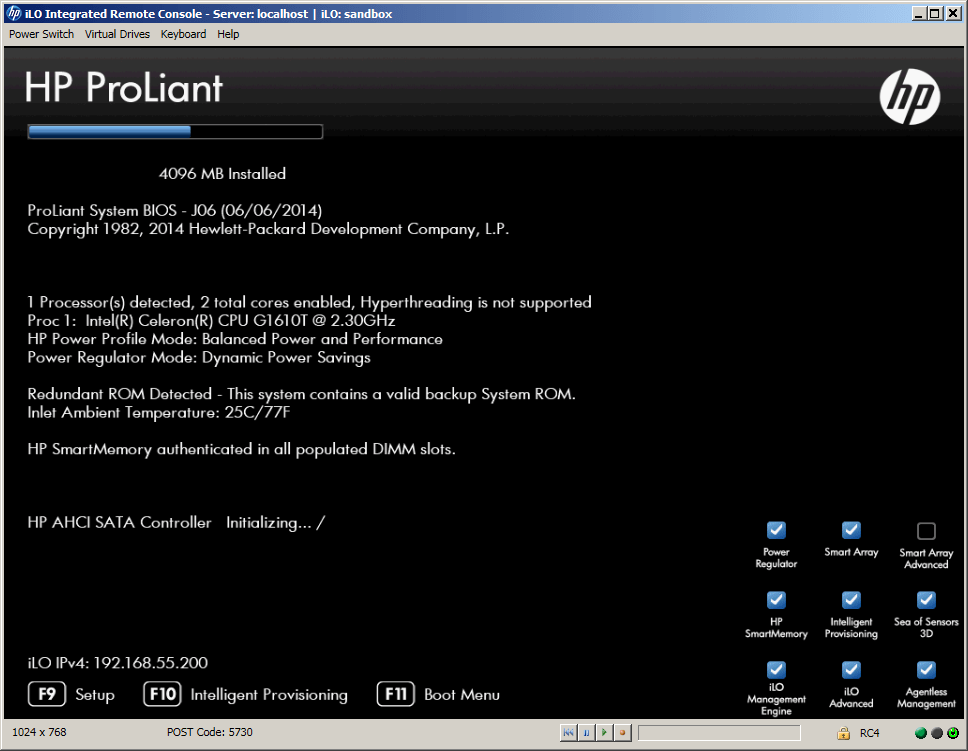The image size is (968, 751).
Task: Click the Smart Array checkbox
Action: pyautogui.click(x=851, y=530)
